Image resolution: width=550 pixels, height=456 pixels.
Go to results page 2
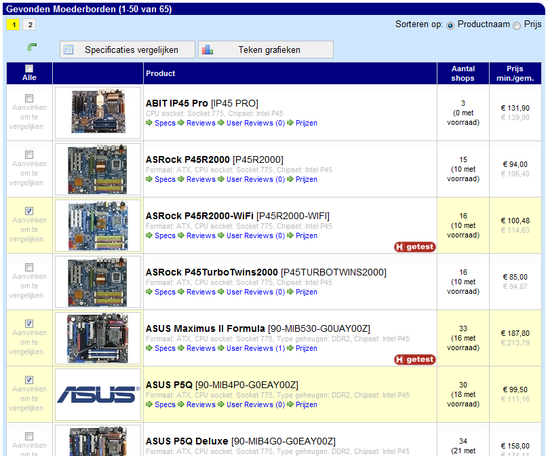click(x=30, y=25)
